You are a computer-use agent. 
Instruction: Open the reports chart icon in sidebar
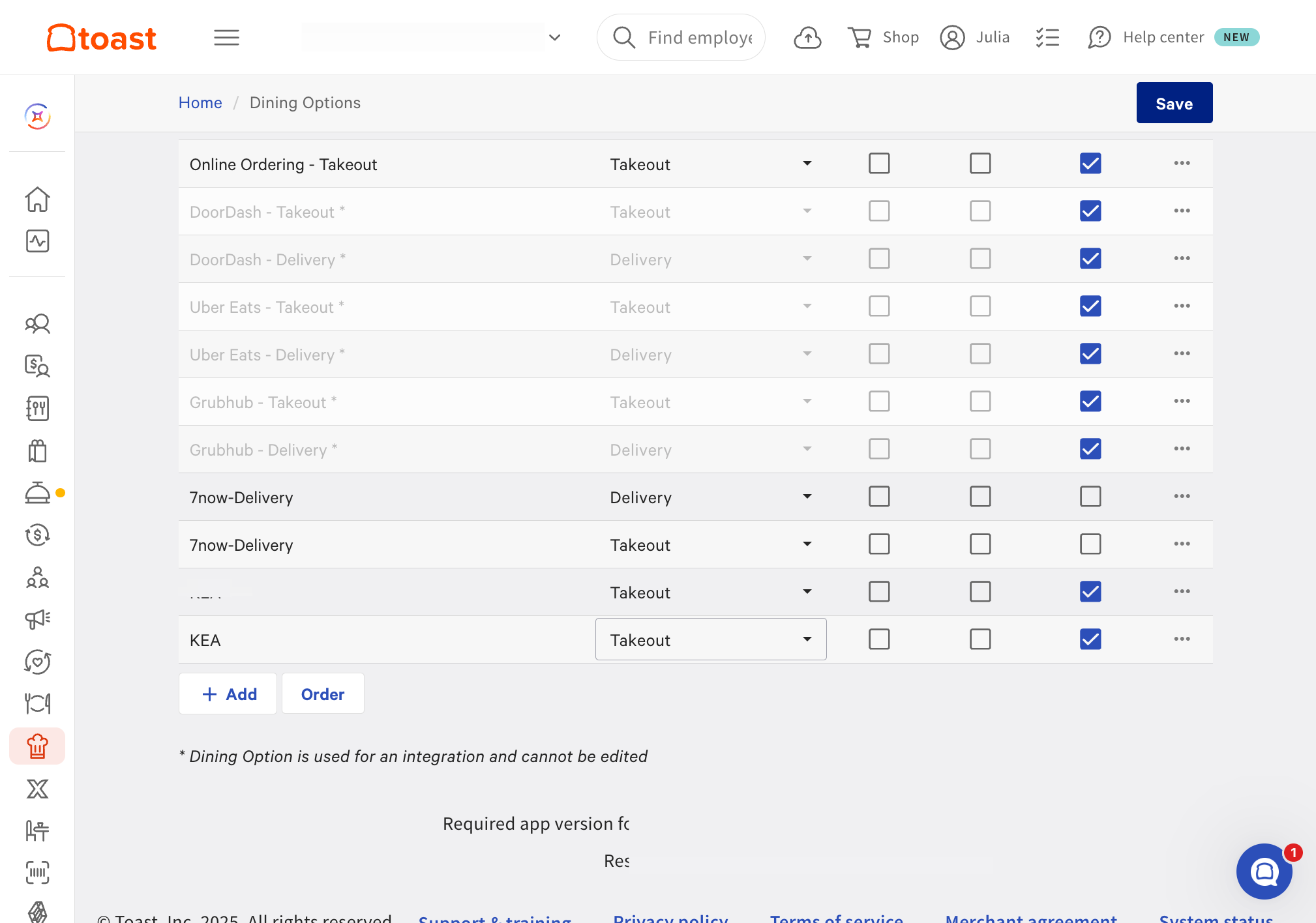tap(37, 241)
